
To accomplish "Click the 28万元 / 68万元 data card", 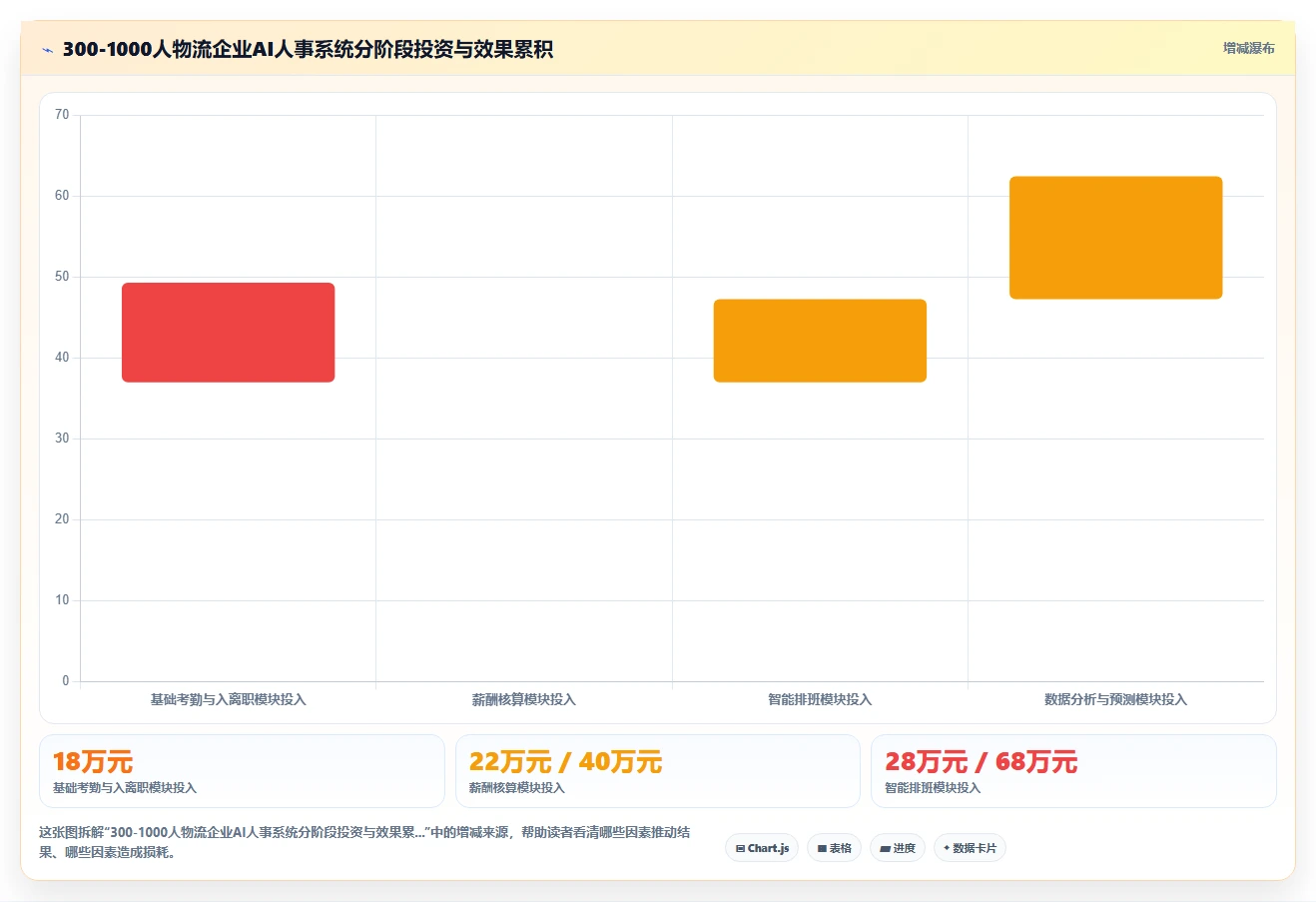I will point(1073,771).
